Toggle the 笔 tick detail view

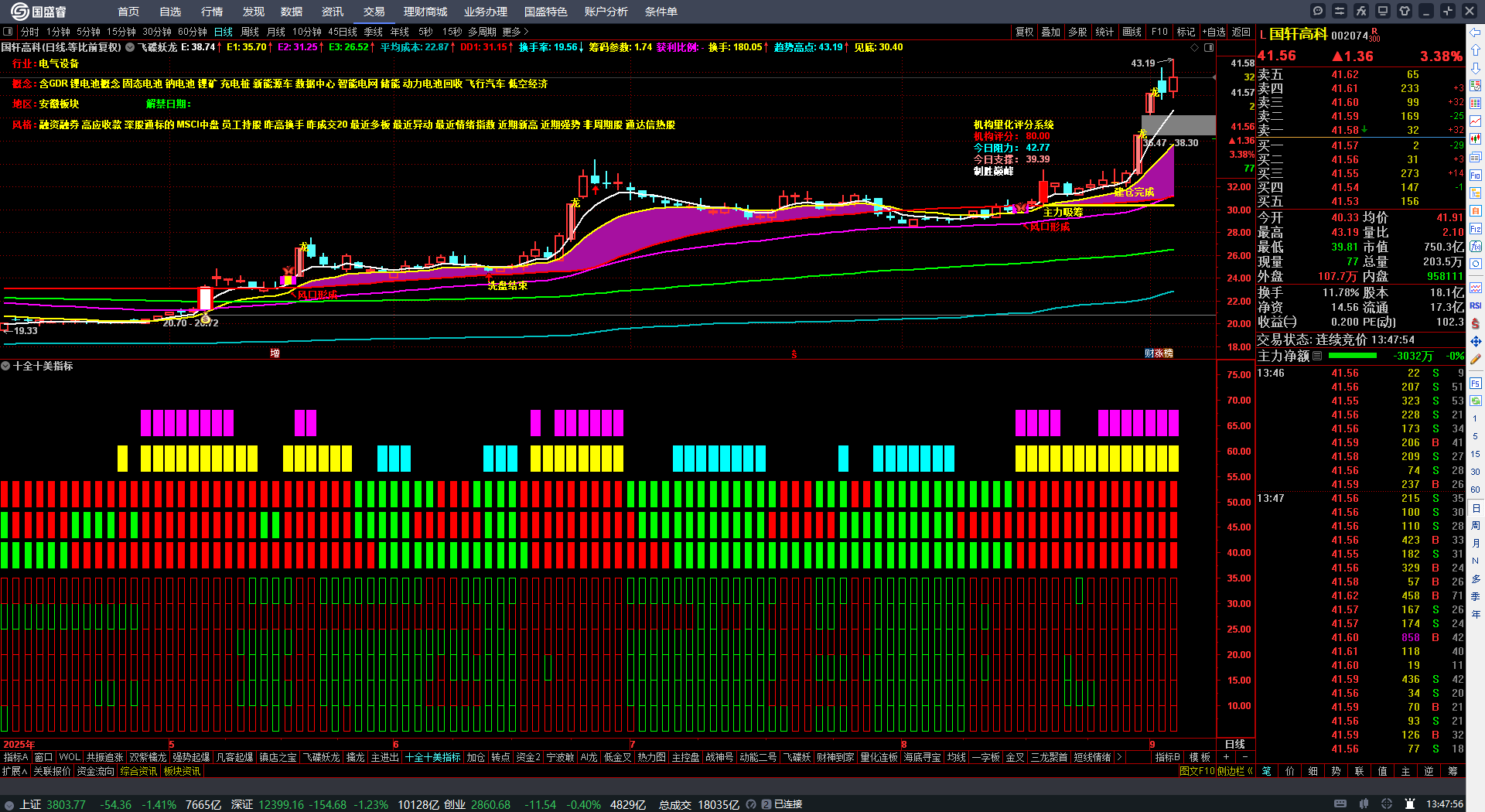(1266, 771)
